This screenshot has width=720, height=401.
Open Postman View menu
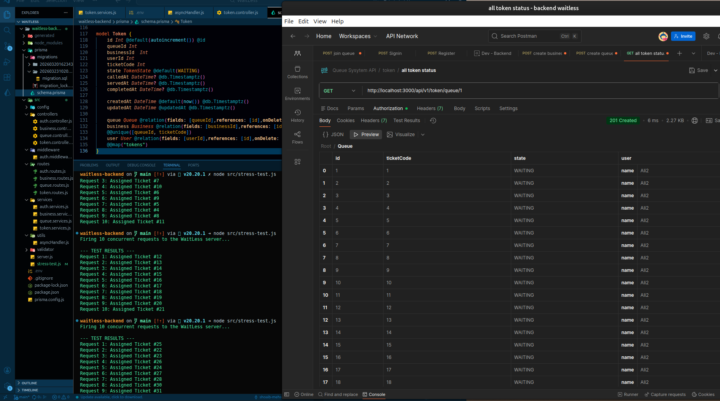(320, 22)
